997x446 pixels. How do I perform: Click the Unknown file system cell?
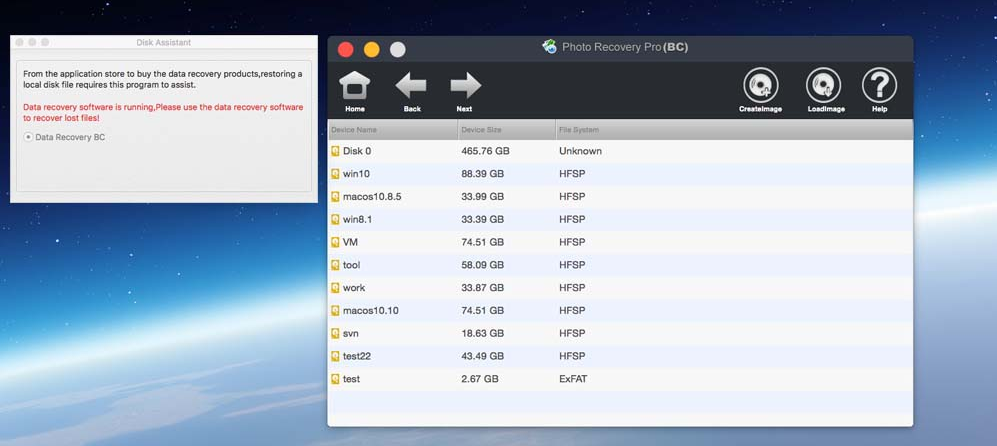click(581, 151)
